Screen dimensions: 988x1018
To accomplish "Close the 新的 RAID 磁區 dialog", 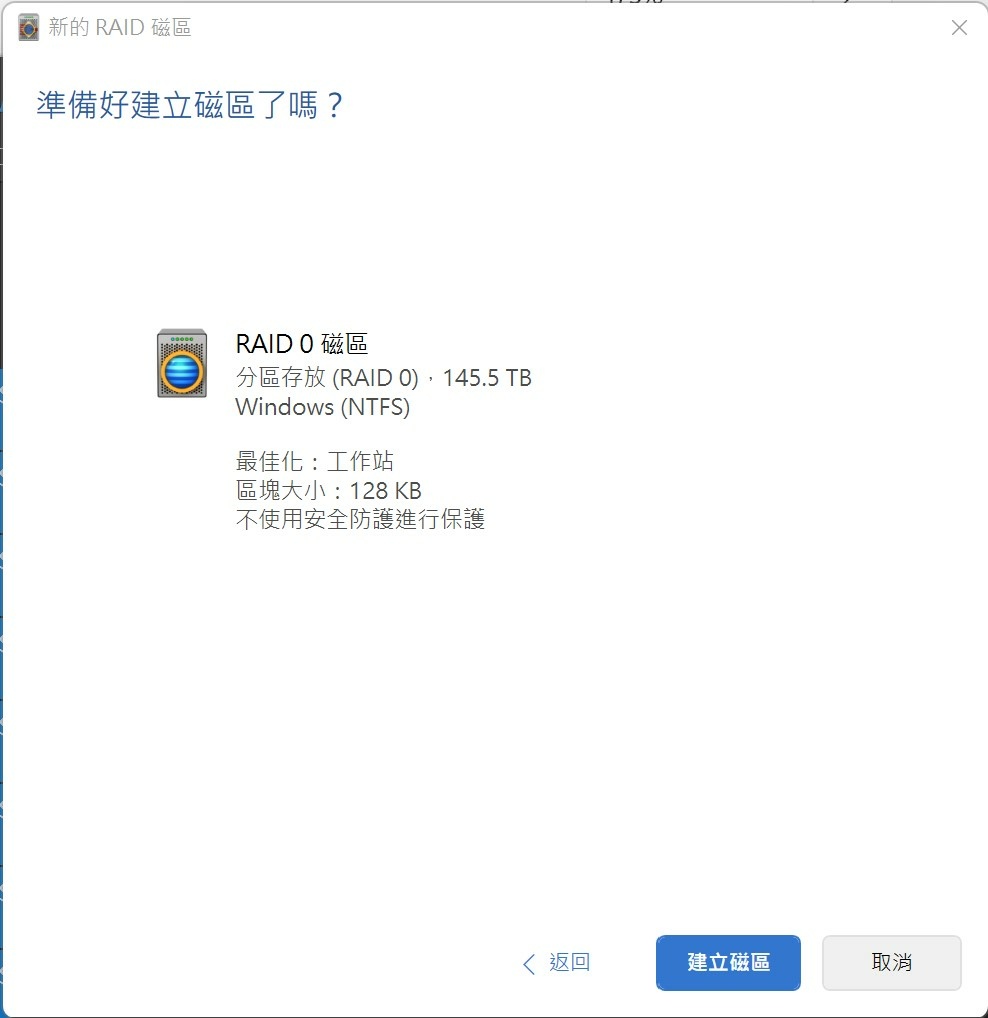I will tap(959, 27).
